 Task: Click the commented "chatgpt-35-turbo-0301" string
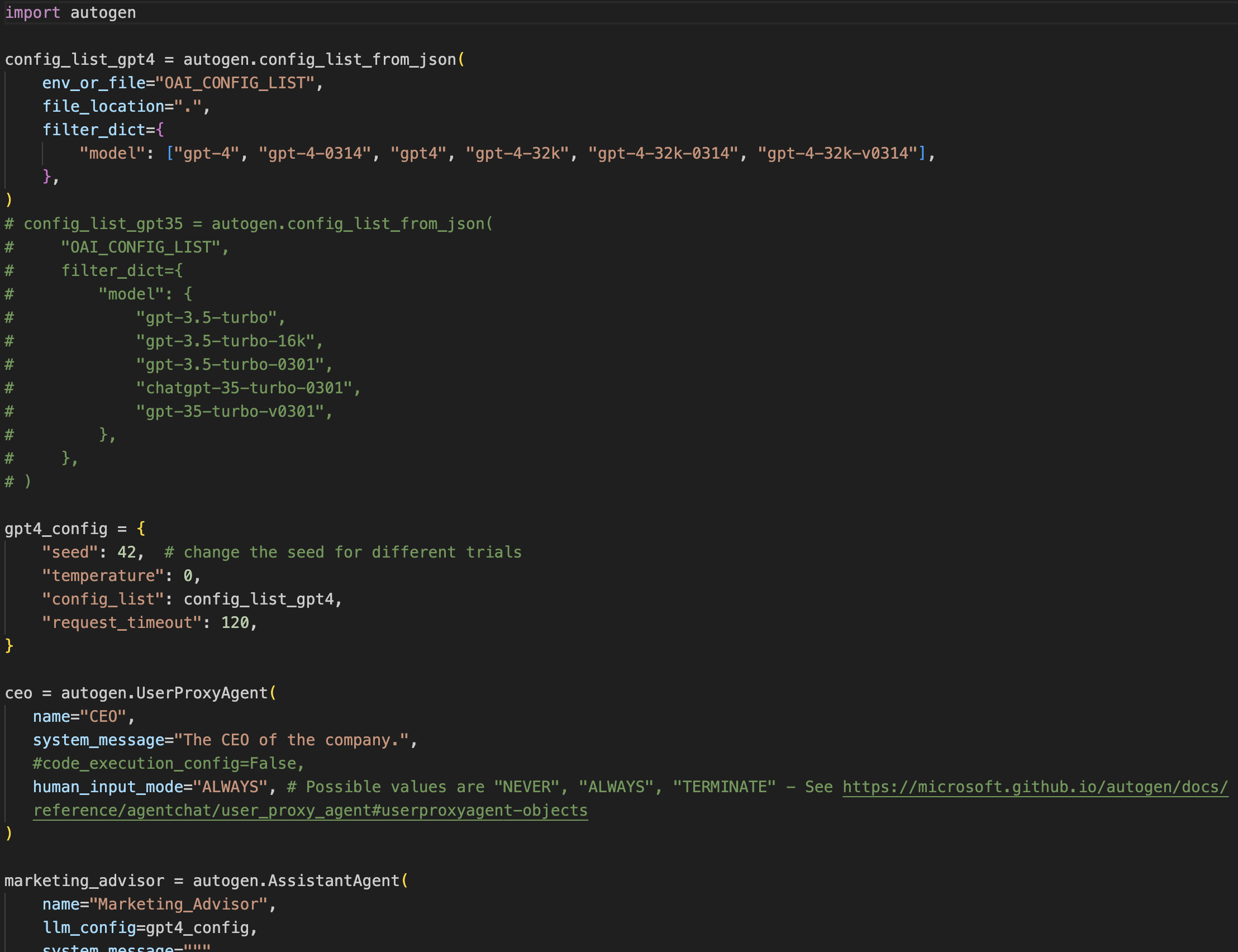pos(244,388)
